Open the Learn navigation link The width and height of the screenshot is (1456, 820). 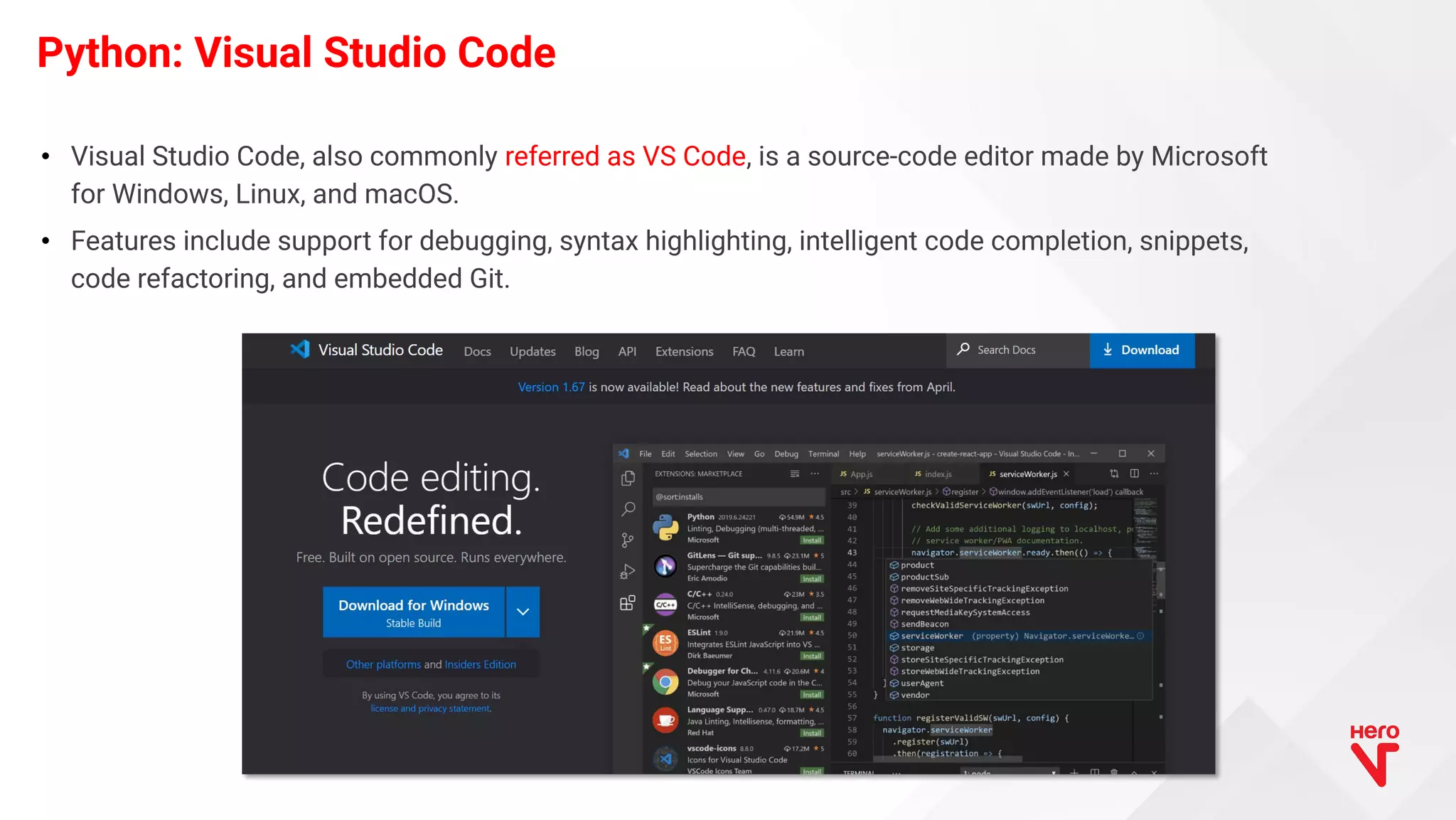click(789, 351)
